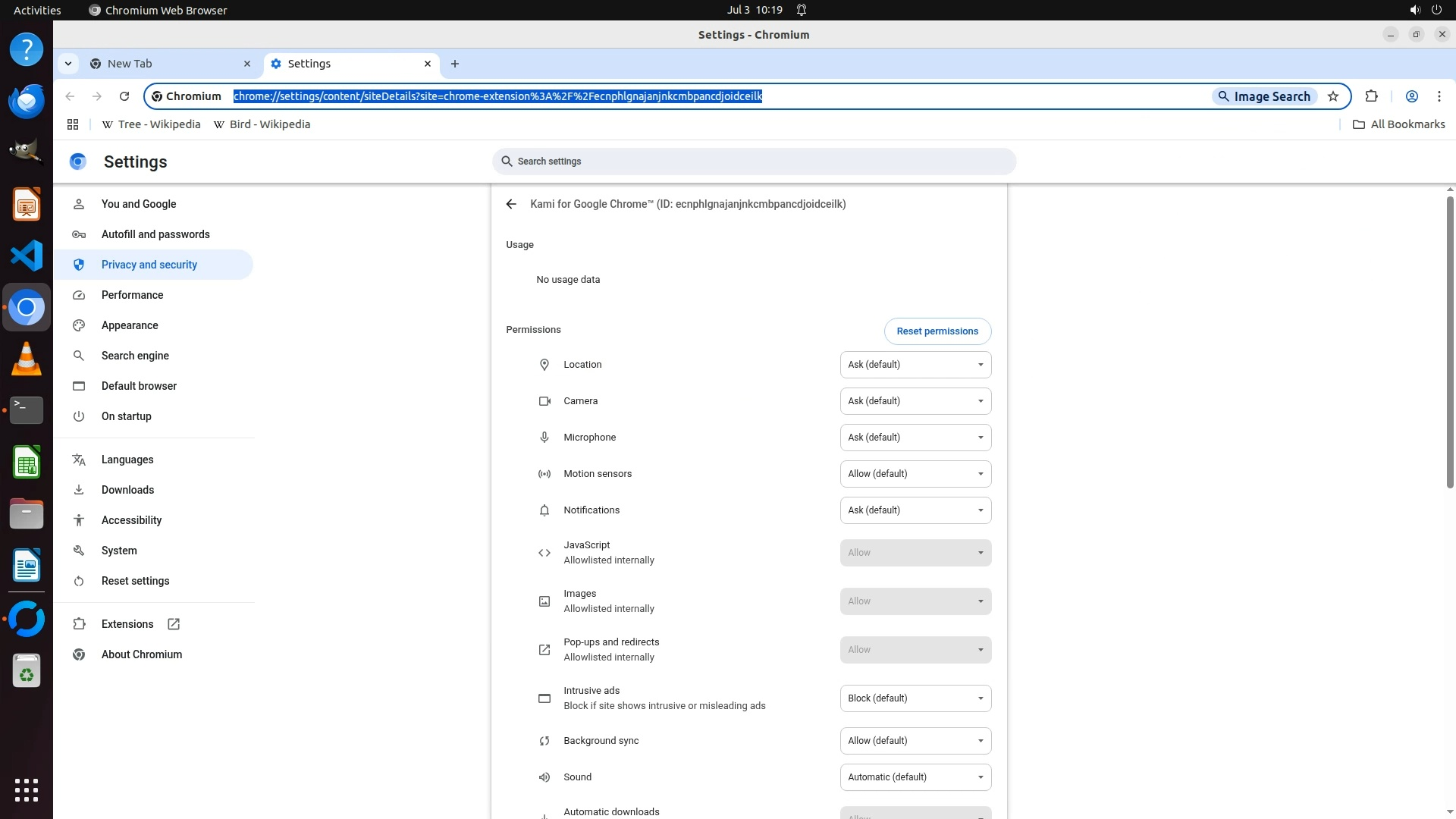
Task: Click the vertical page scrollbar
Action: click(x=1449, y=341)
